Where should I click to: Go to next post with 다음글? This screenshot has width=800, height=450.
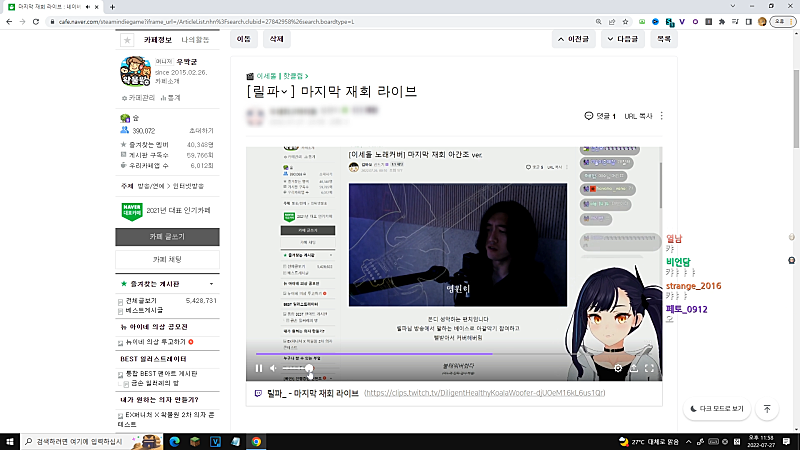pos(622,39)
